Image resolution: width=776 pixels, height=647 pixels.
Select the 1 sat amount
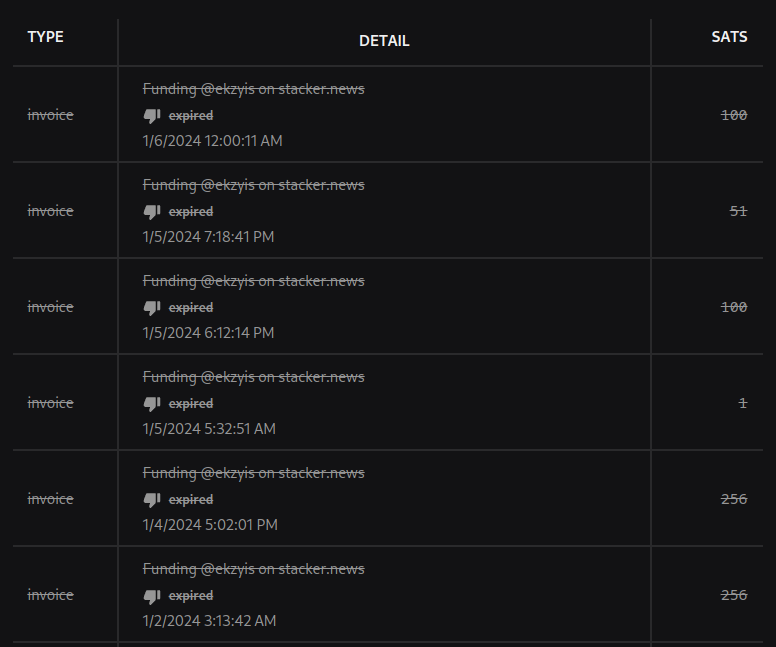[742, 403]
